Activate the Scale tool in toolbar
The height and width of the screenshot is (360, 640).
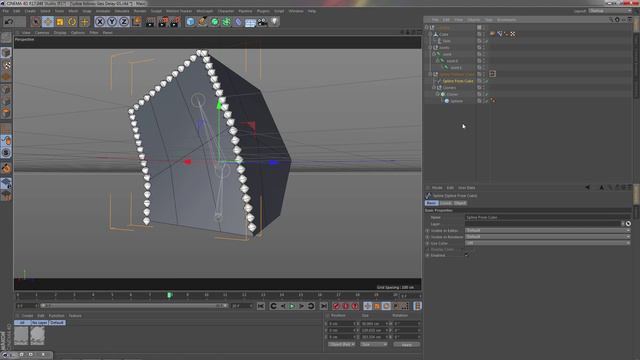pyautogui.click(x=60, y=22)
